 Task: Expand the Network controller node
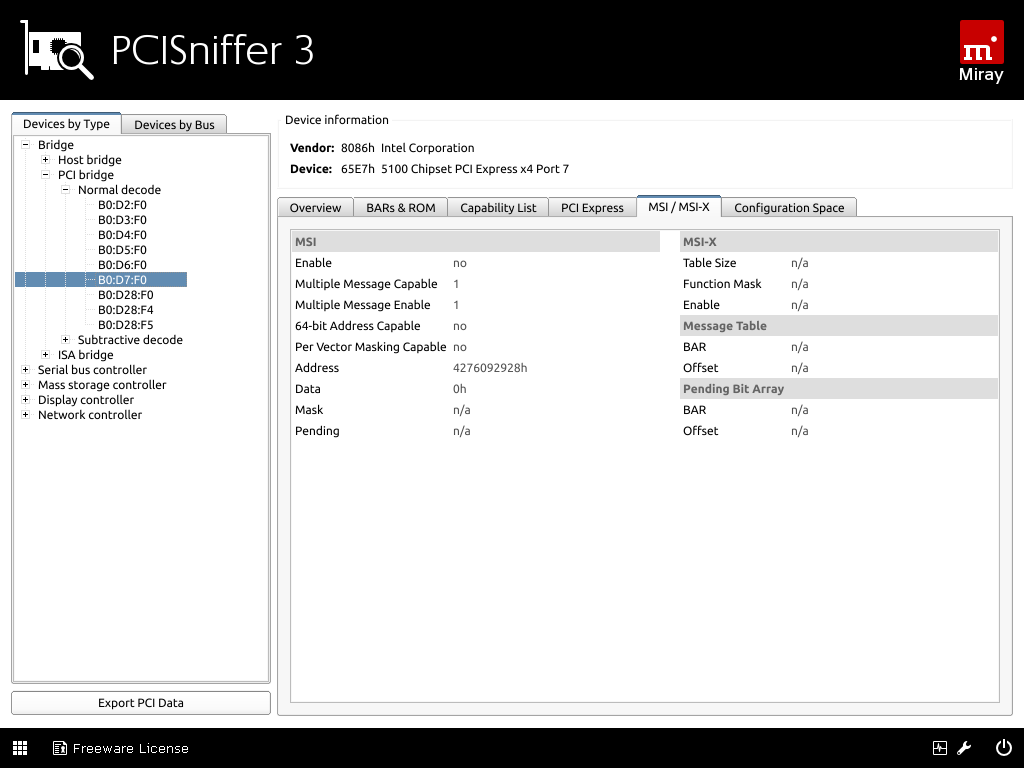click(26, 415)
